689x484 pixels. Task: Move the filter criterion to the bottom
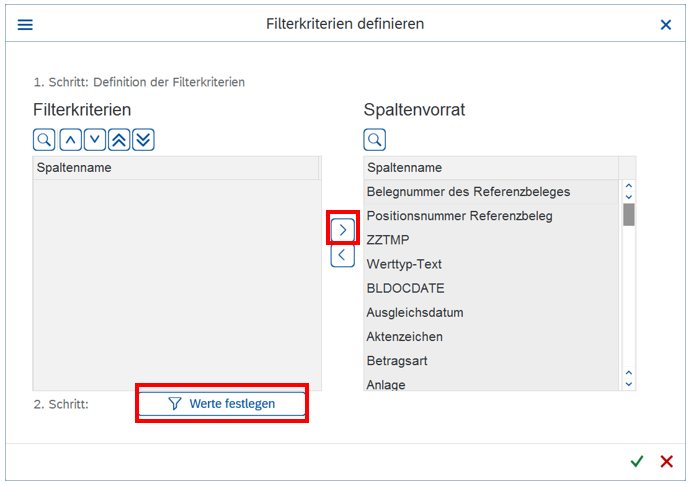[x=143, y=140]
